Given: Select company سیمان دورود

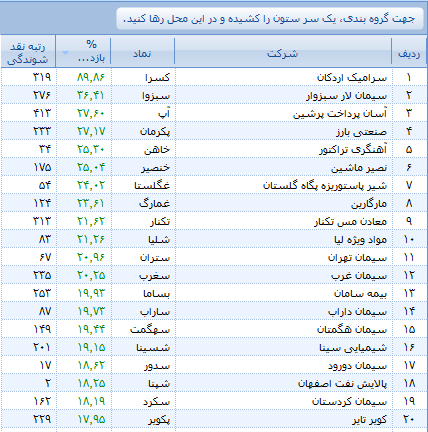Looking at the screenshot, I should 358,366.
